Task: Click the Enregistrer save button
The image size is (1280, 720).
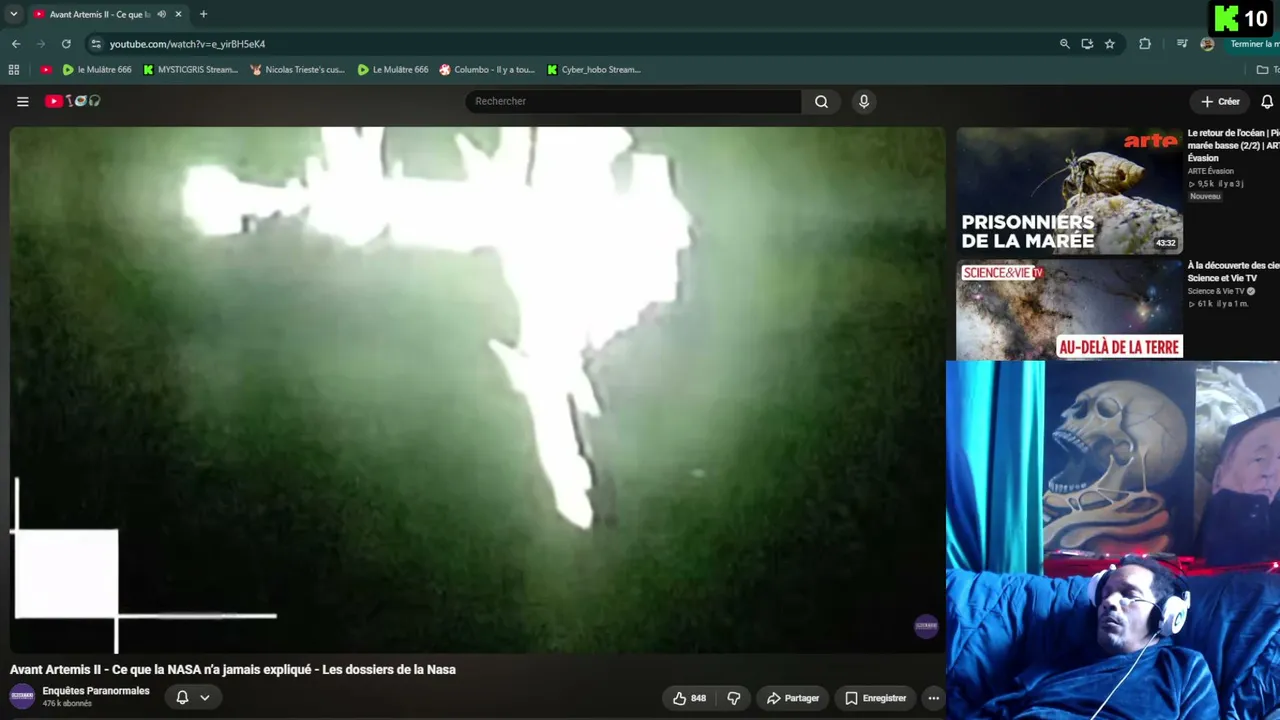Action: click(x=876, y=698)
